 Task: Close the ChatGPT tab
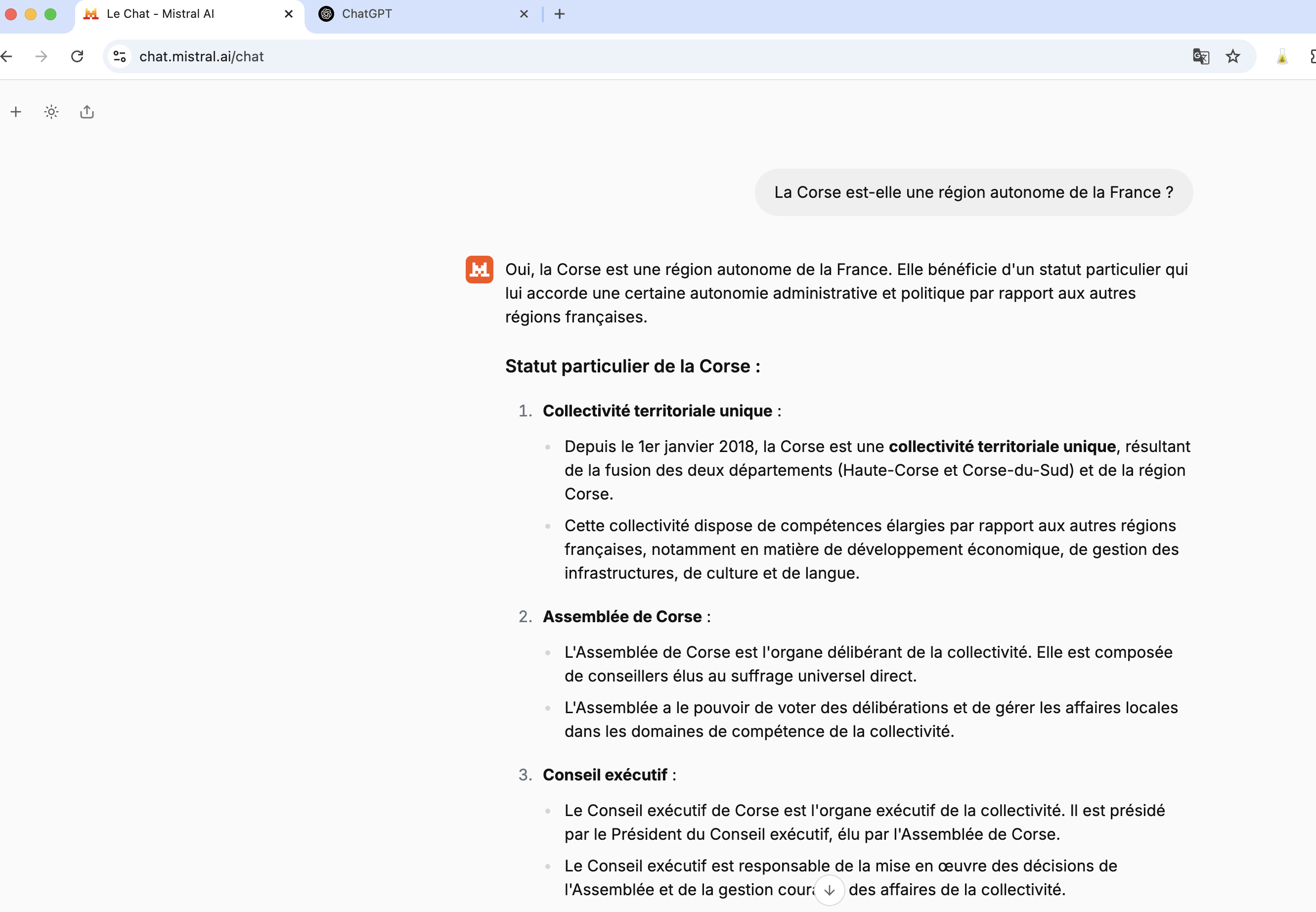[x=524, y=14]
